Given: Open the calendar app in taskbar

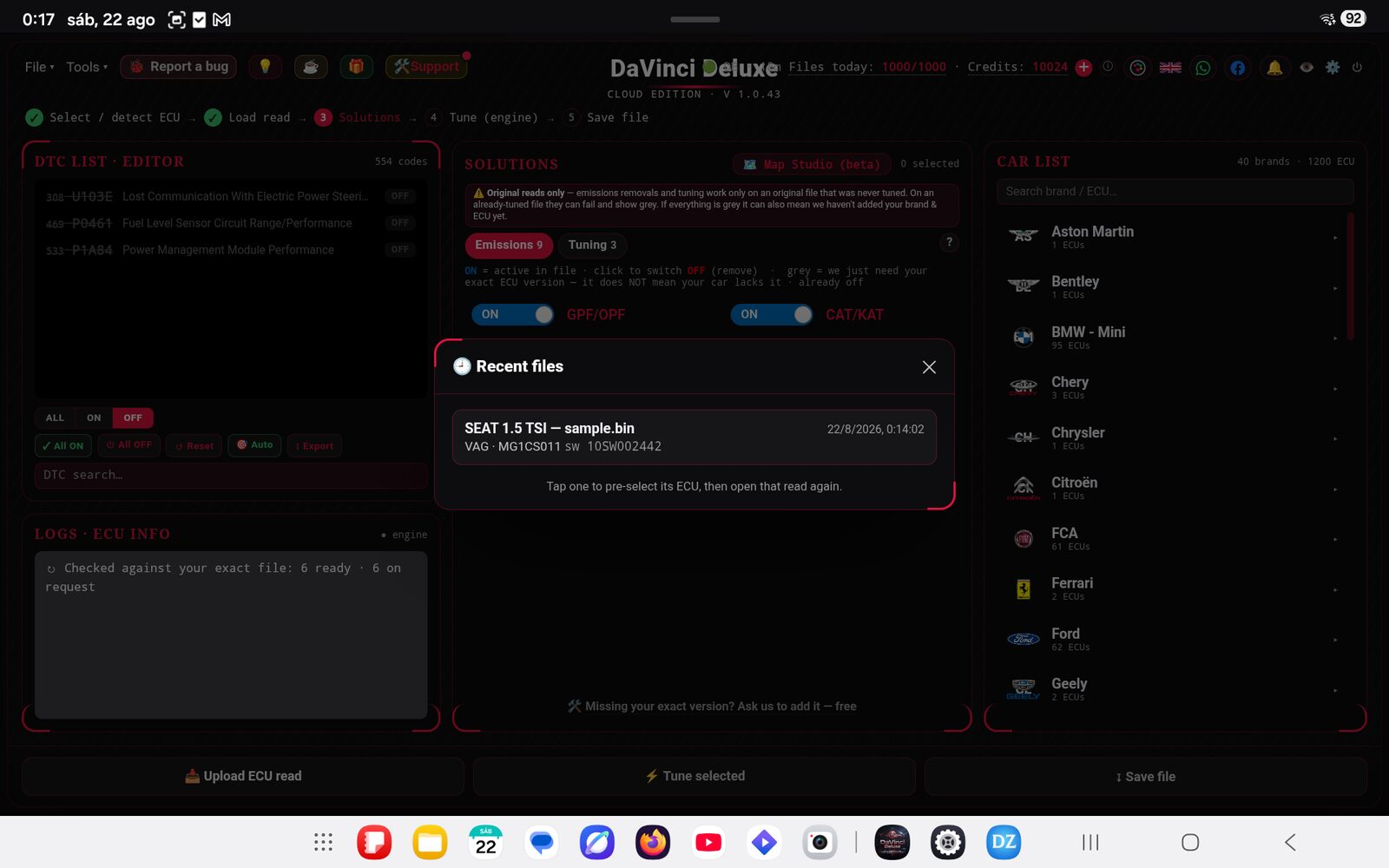Looking at the screenshot, I should click(486, 842).
